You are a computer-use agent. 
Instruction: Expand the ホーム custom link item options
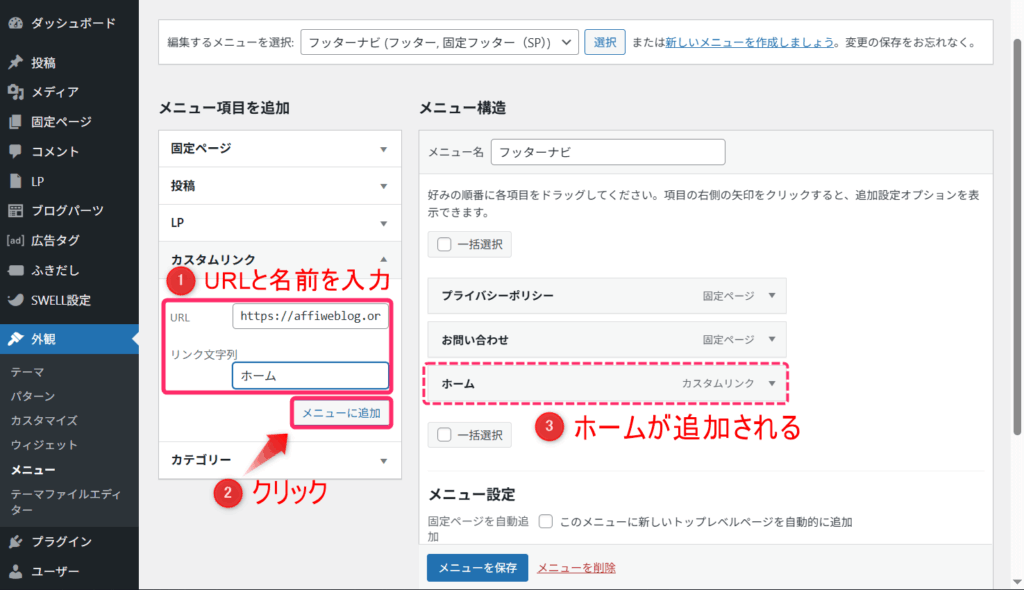click(x=772, y=384)
